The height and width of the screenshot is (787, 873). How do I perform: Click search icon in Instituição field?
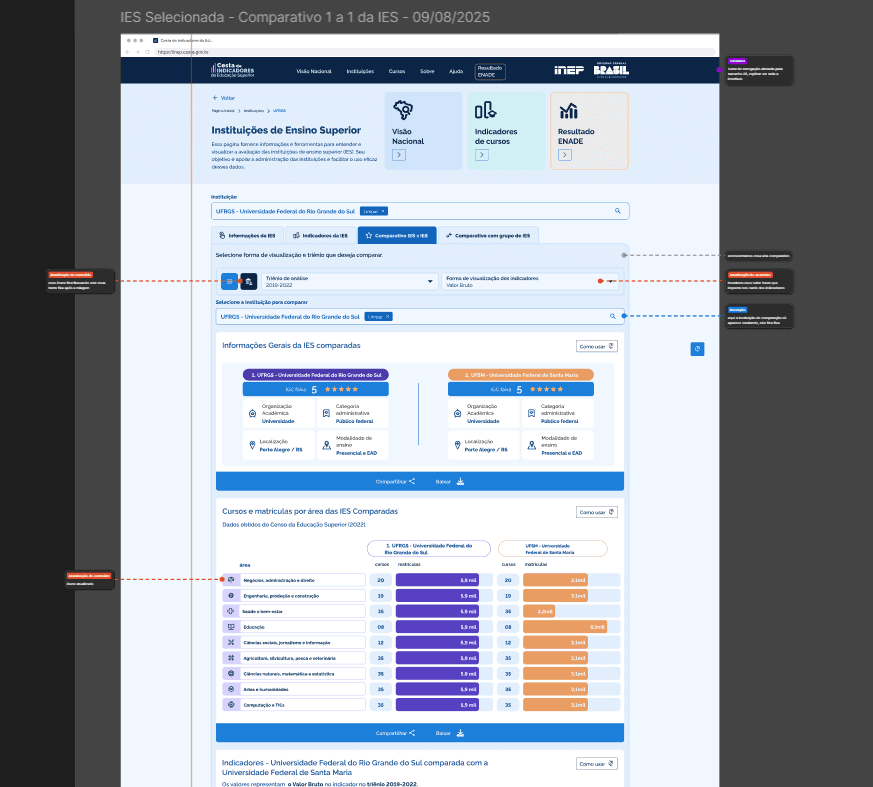coord(617,211)
